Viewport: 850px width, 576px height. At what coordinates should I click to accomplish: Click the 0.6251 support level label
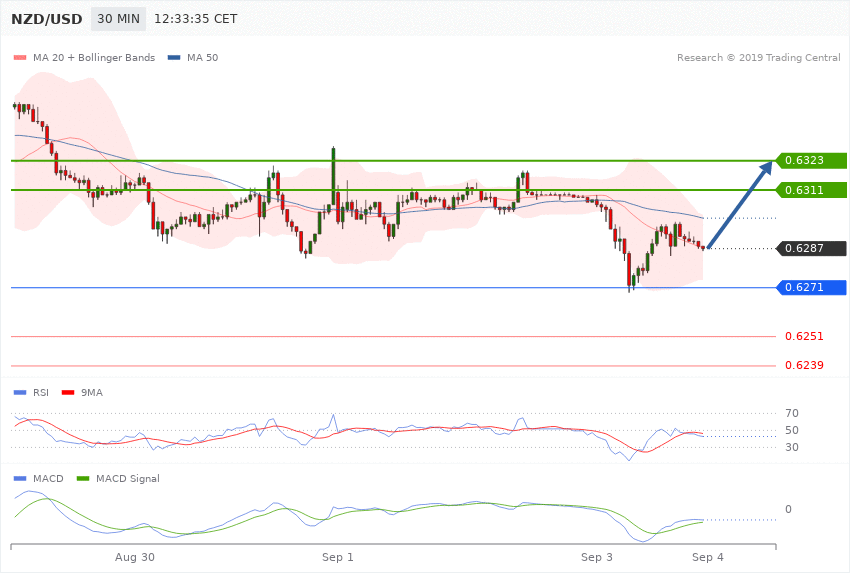(x=804, y=336)
